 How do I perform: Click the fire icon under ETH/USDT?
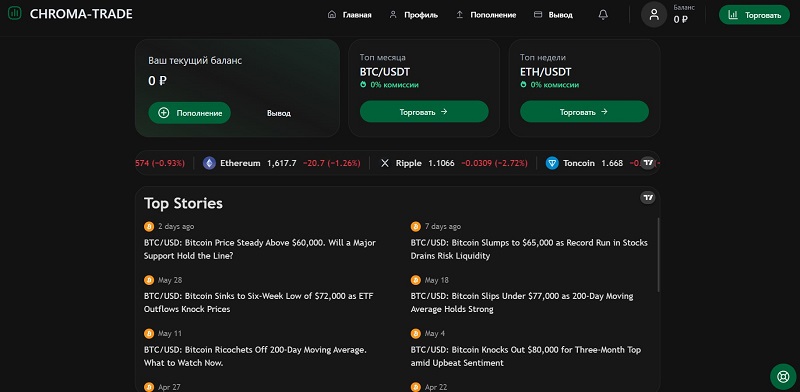(523, 85)
